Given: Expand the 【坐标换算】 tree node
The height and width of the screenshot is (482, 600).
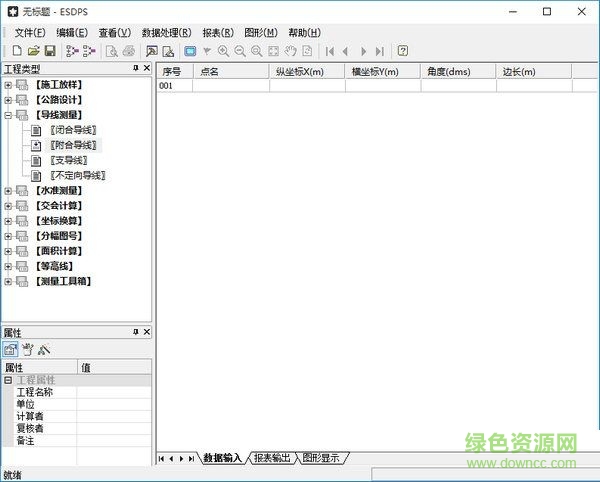Looking at the screenshot, I should [8, 221].
